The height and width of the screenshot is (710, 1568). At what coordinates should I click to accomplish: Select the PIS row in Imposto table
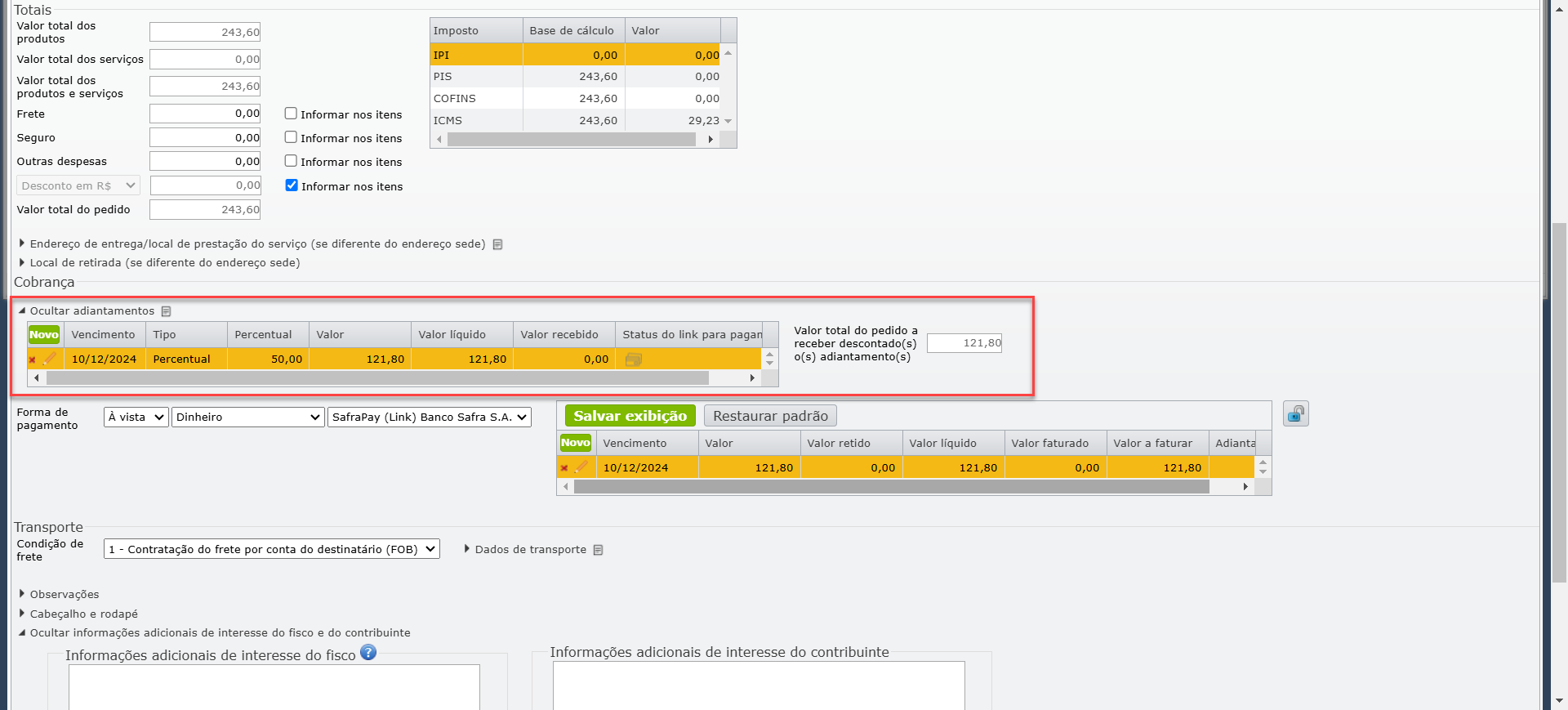click(576, 77)
